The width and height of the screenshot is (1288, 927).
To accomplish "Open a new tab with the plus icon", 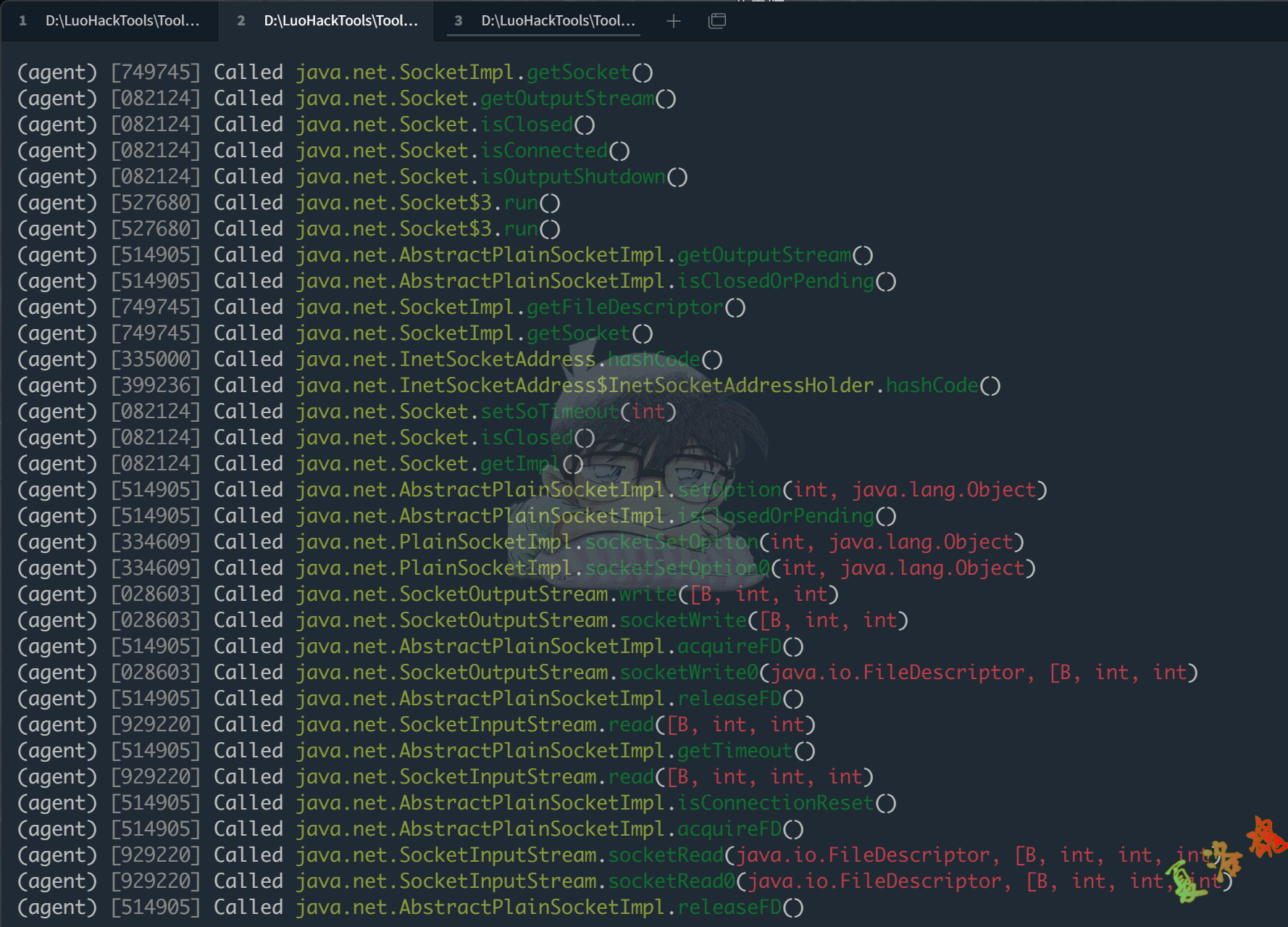I will click(x=674, y=21).
